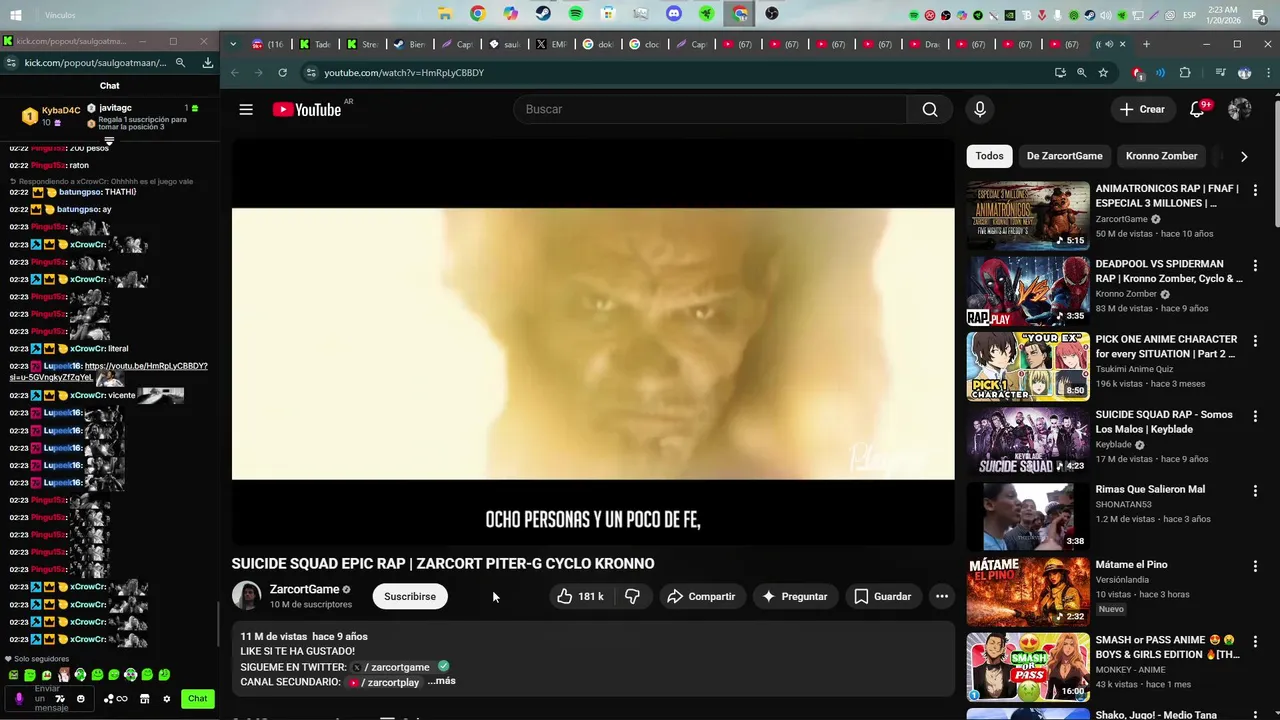Dislike the video with thumbs-down icon
Image resolution: width=1280 pixels, height=720 pixels.
point(632,596)
